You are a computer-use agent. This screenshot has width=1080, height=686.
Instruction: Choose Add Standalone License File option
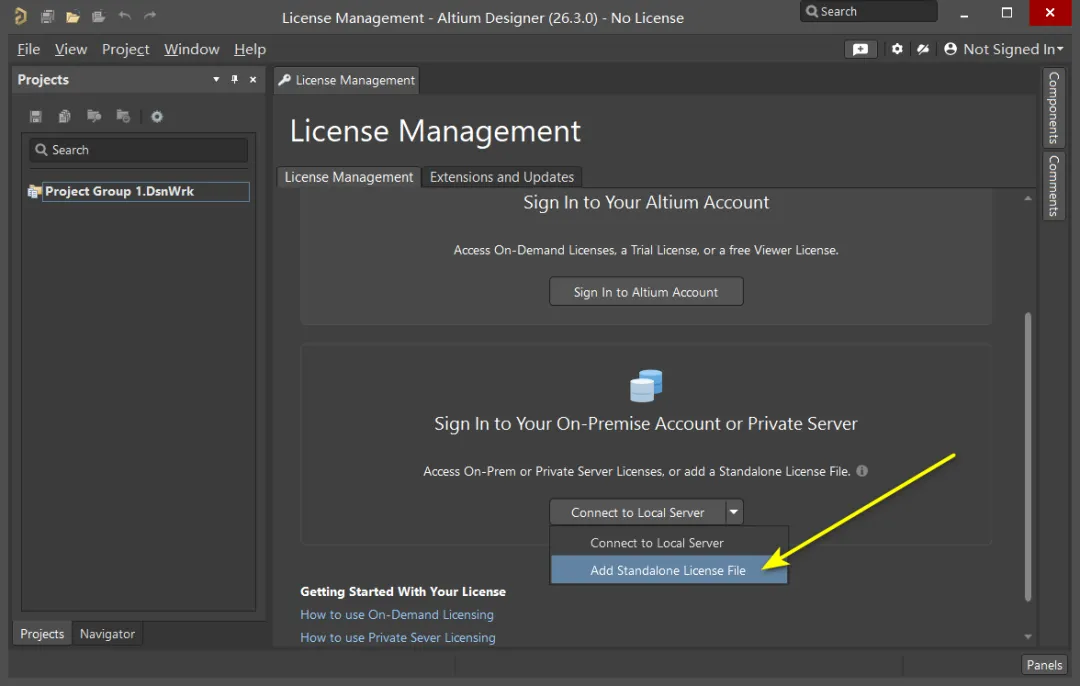pyautogui.click(x=668, y=570)
